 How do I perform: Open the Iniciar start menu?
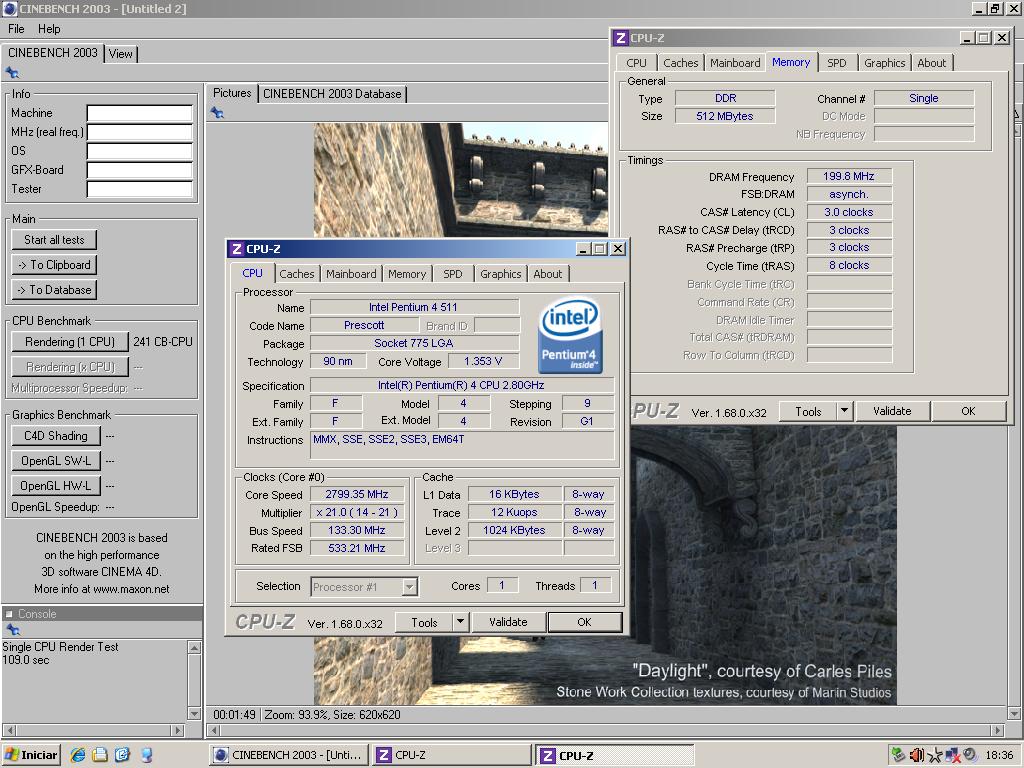[31, 755]
